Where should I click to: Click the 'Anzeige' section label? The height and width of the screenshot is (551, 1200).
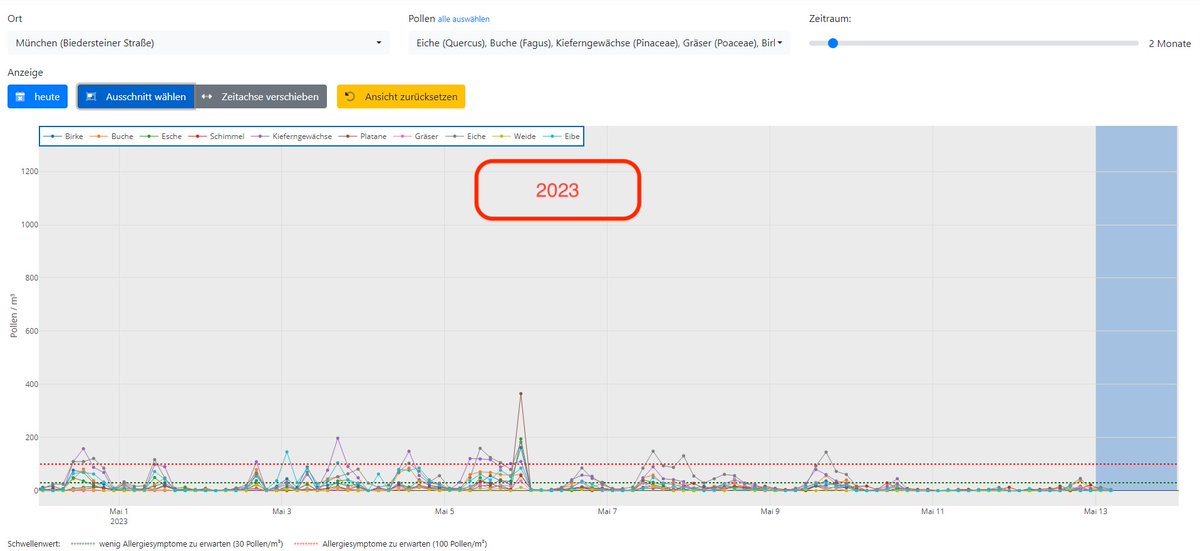pyautogui.click(x=25, y=72)
